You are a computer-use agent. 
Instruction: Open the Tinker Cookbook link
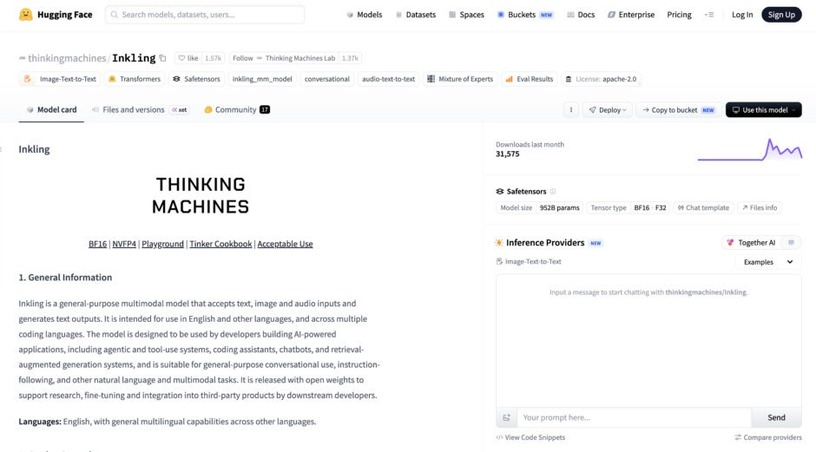[x=221, y=244]
